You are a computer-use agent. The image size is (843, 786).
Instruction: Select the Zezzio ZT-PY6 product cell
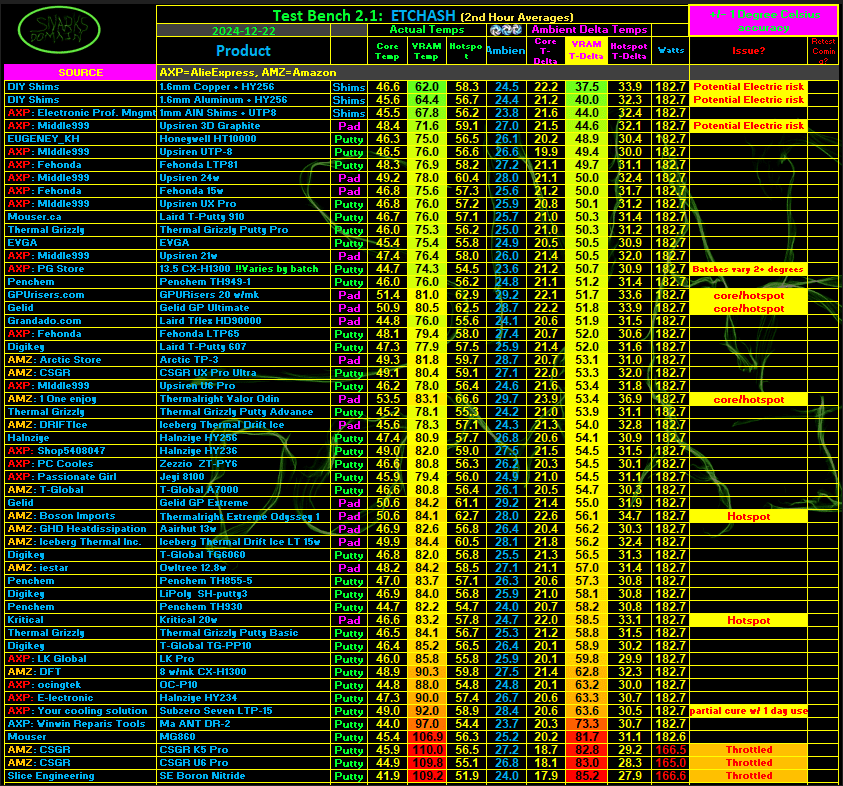tap(244, 463)
